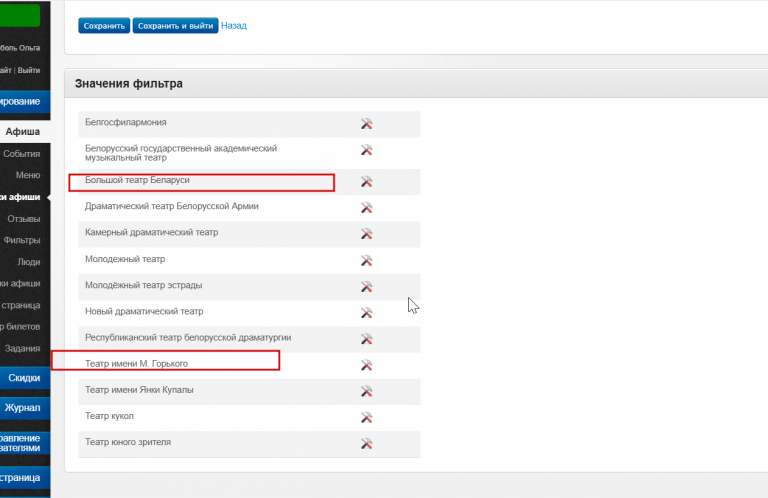Open the Журнал section
Screen dimensions: 768x498
[25, 408]
